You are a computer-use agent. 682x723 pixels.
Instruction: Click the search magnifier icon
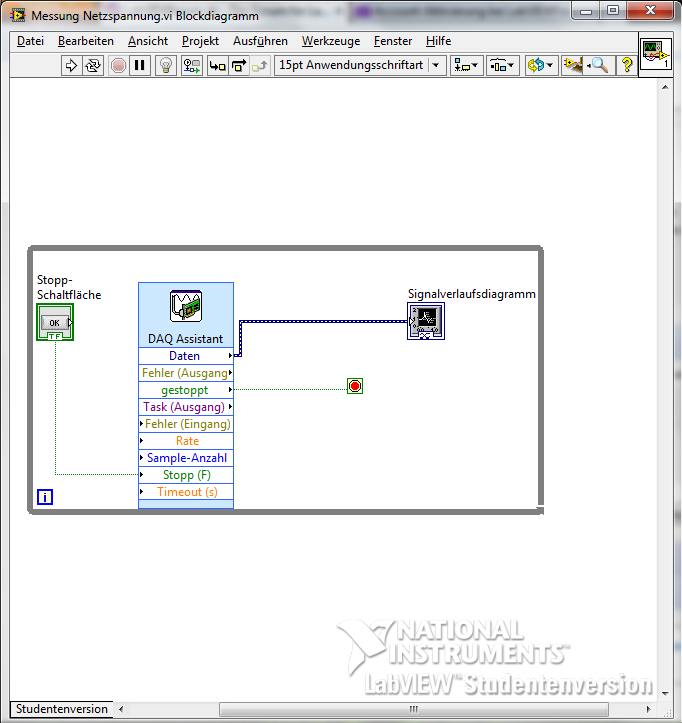point(599,65)
